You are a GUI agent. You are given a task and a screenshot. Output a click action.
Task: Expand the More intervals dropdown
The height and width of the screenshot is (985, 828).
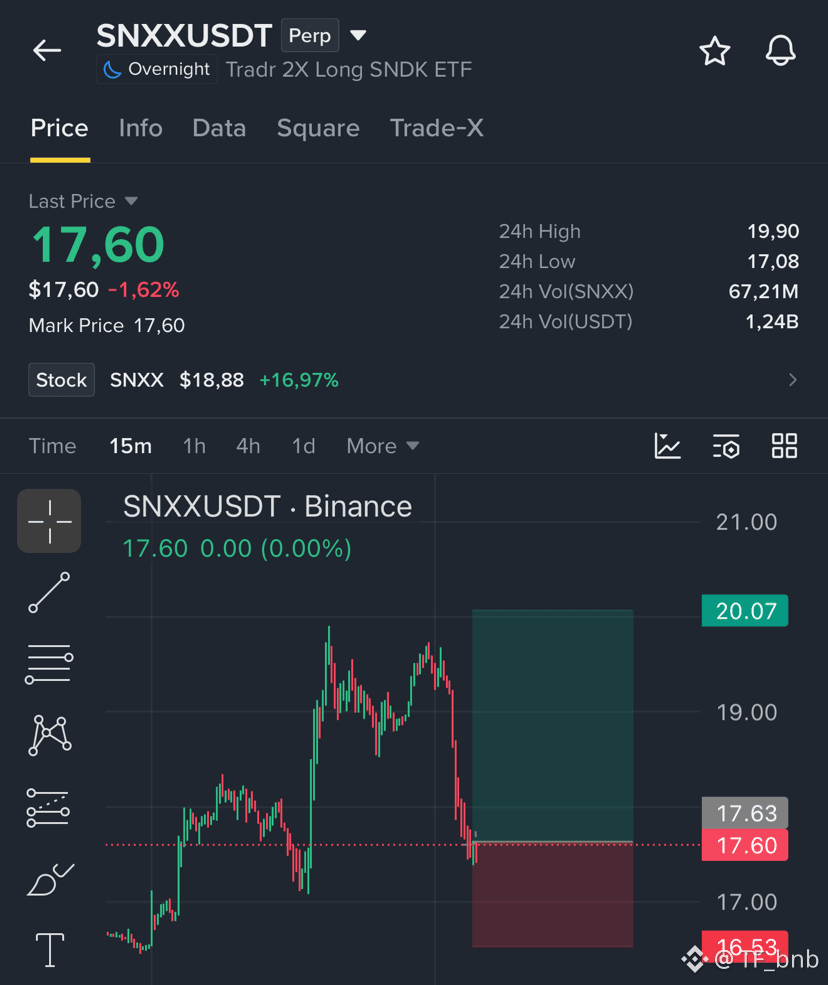383,446
